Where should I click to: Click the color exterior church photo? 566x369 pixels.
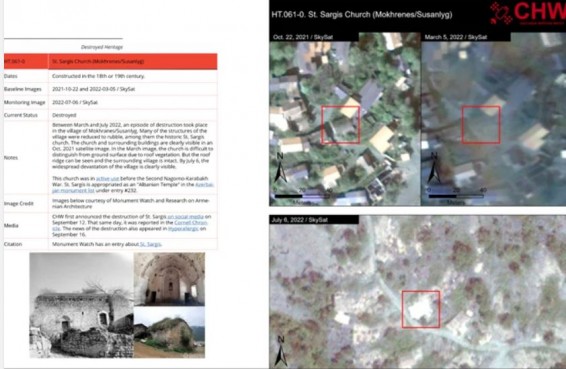coord(169,332)
